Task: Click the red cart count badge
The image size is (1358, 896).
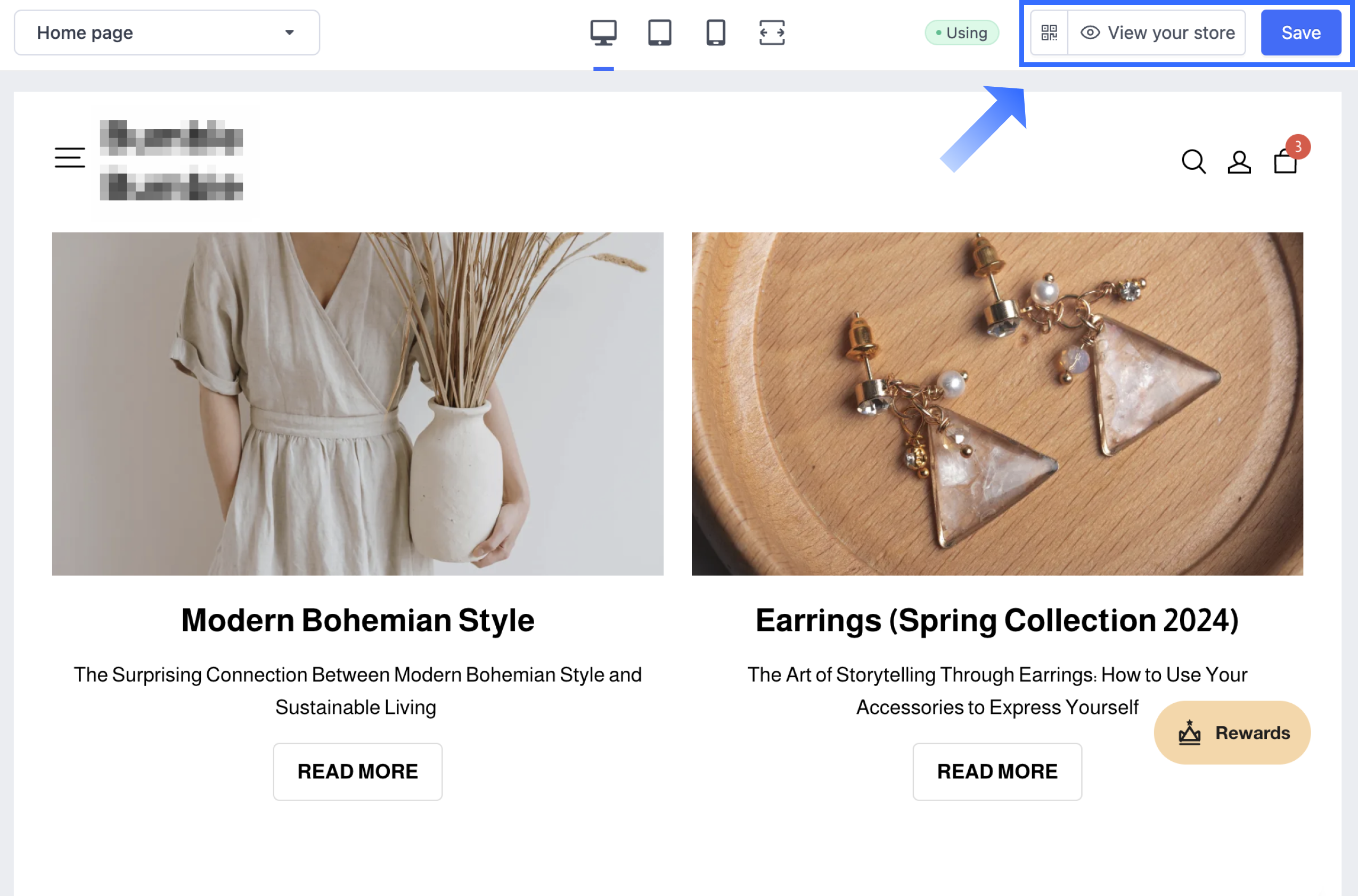Action: click(x=1298, y=147)
